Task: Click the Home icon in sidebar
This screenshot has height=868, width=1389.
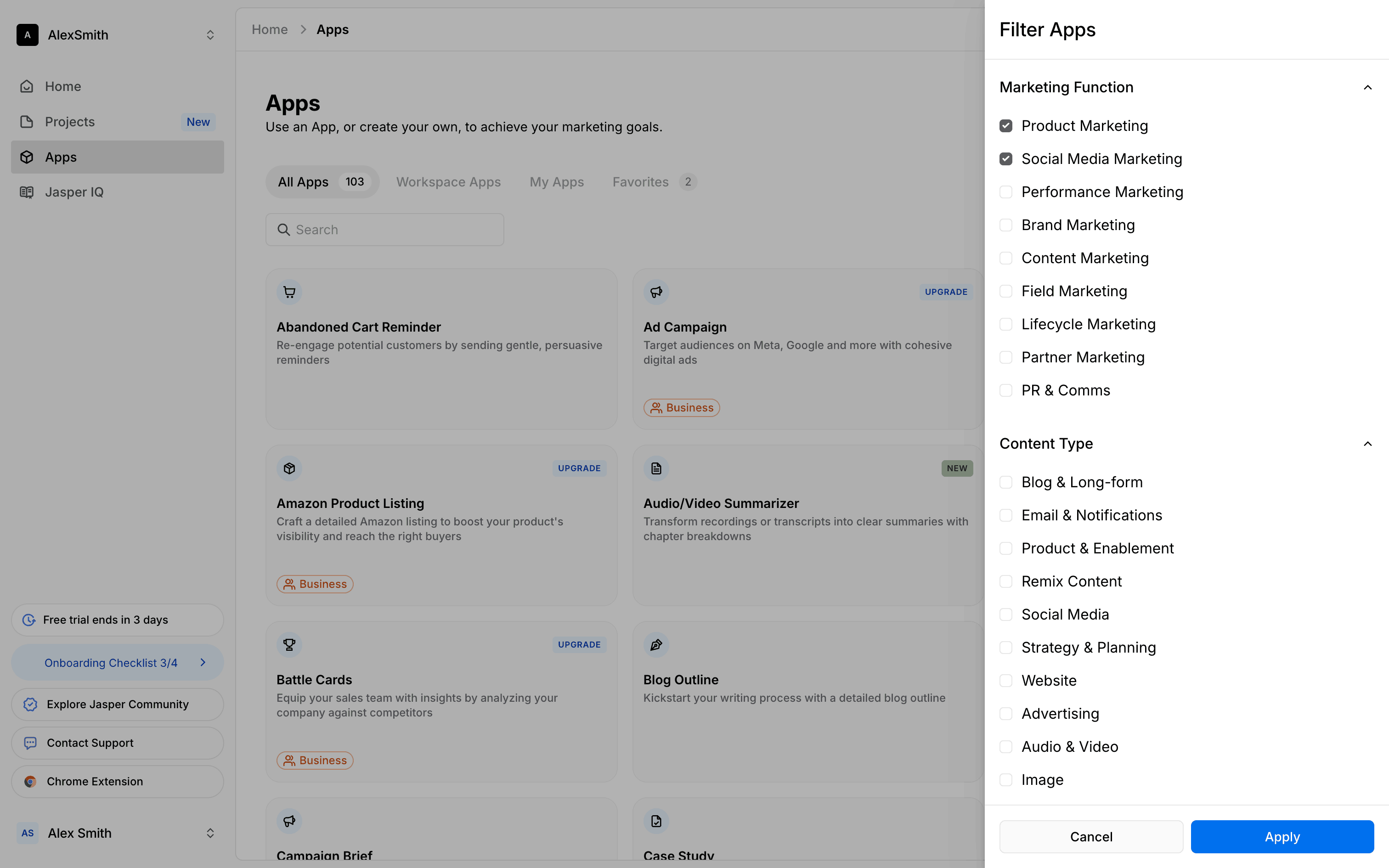Action: 26,86
